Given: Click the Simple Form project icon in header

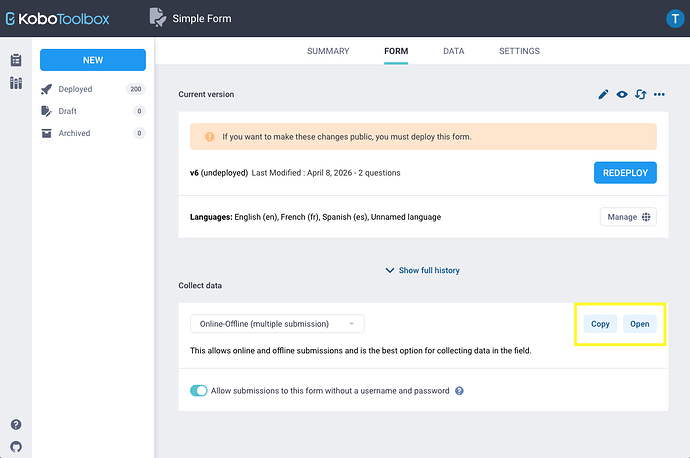Looking at the screenshot, I should click(x=158, y=18).
